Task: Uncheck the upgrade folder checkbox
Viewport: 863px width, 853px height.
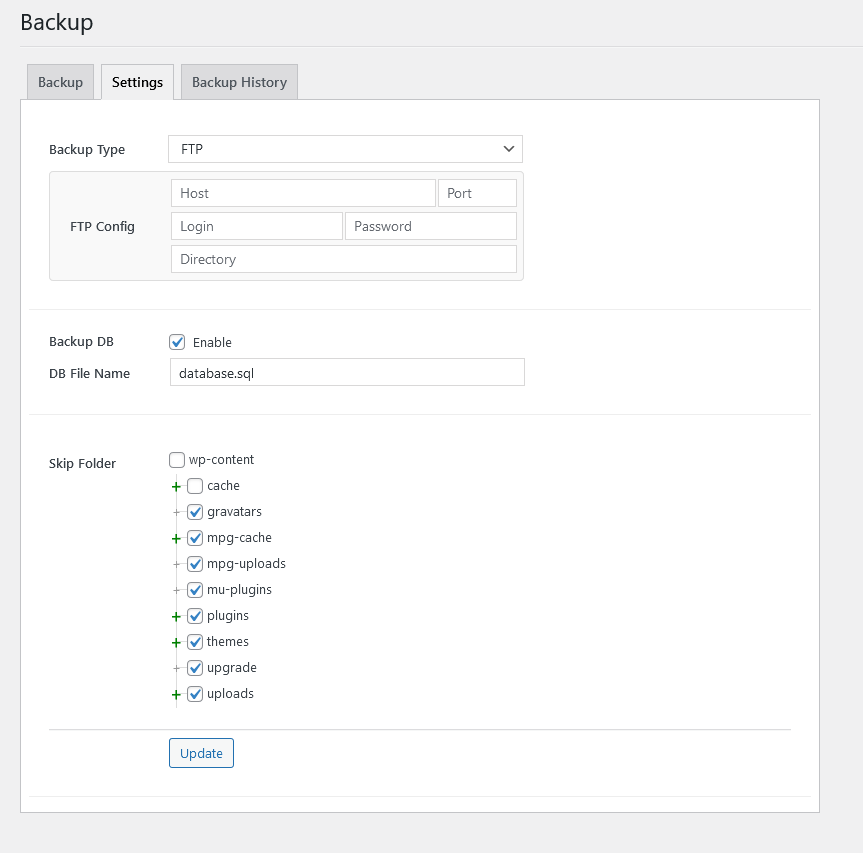Action: point(195,667)
